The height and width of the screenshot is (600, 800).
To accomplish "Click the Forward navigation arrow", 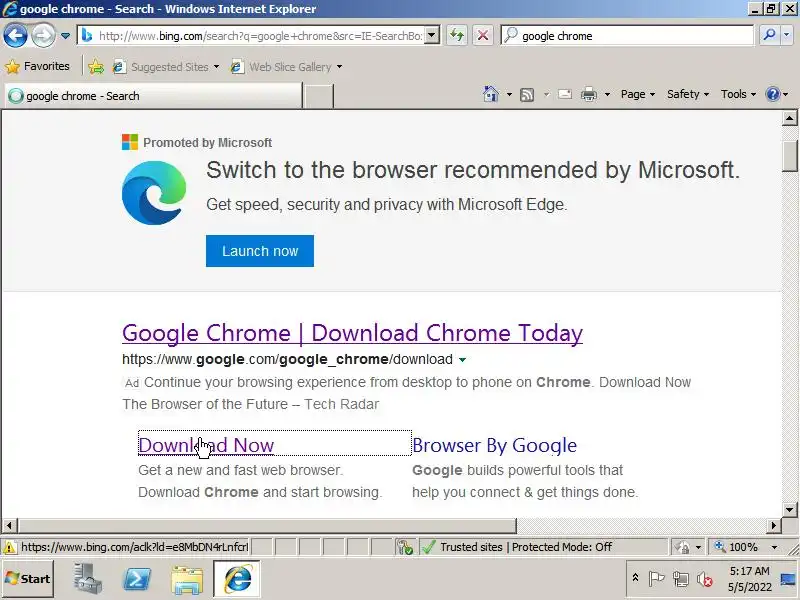I will 44,36.
